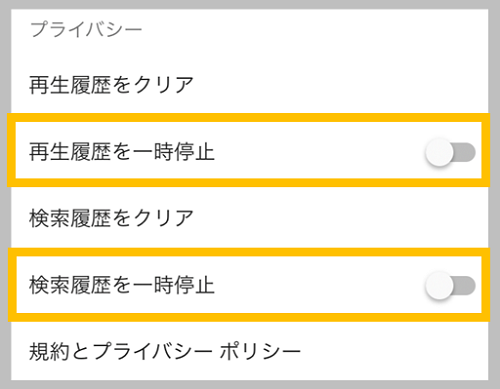Click the プライバシー section header
This screenshot has width=500, height=389.
(86, 29)
